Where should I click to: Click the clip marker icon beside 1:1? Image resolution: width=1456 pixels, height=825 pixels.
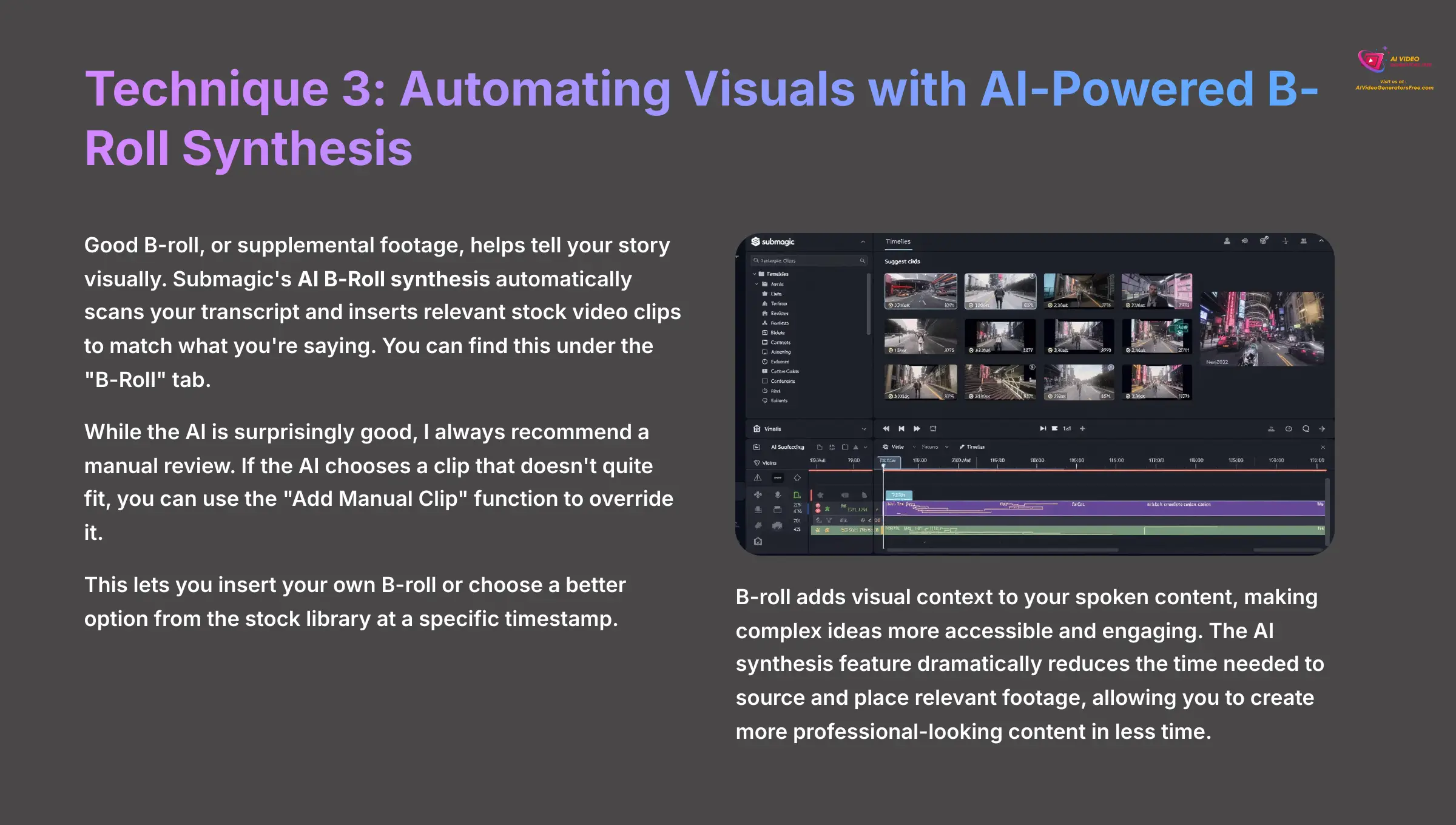pos(1055,428)
